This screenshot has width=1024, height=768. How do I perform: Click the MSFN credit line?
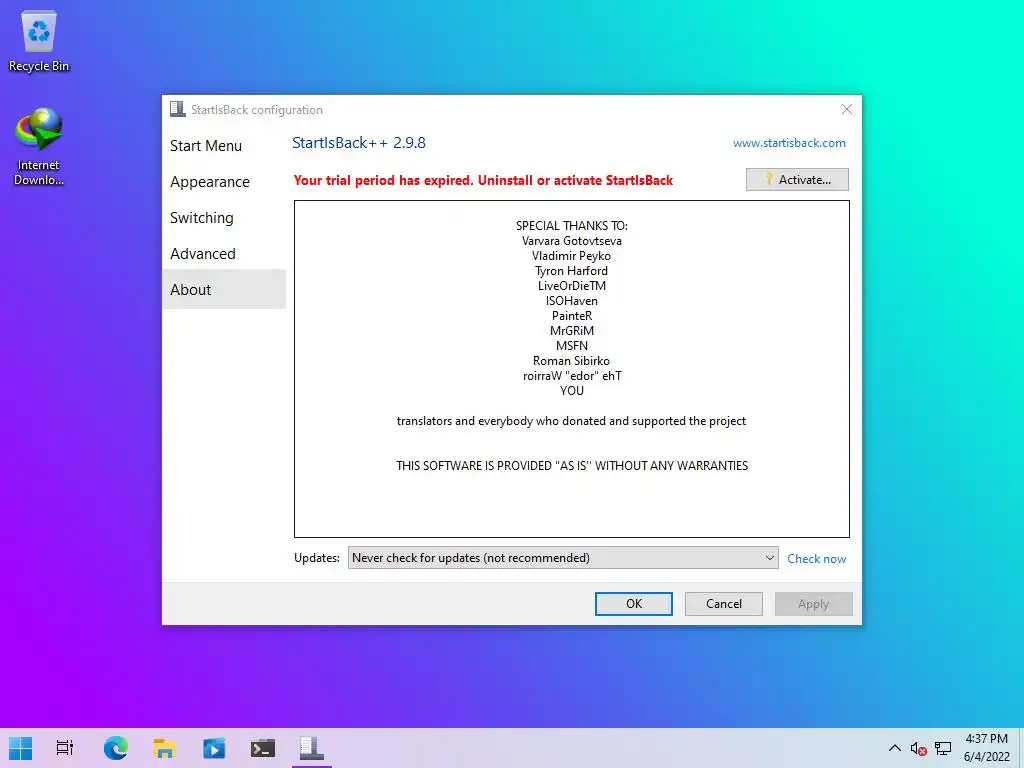[x=571, y=346]
